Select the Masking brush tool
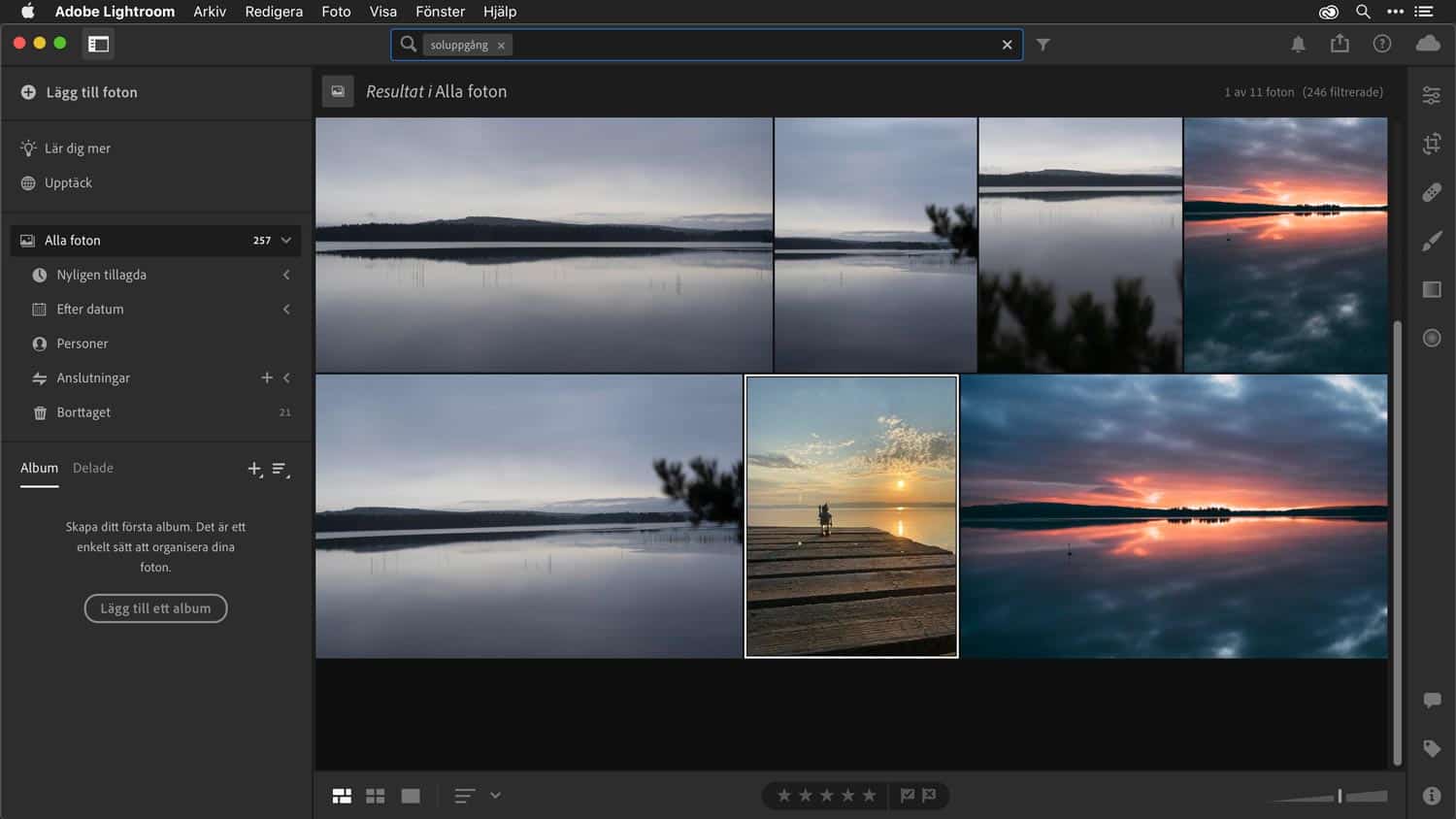Image resolution: width=1456 pixels, height=819 pixels. (x=1431, y=240)
